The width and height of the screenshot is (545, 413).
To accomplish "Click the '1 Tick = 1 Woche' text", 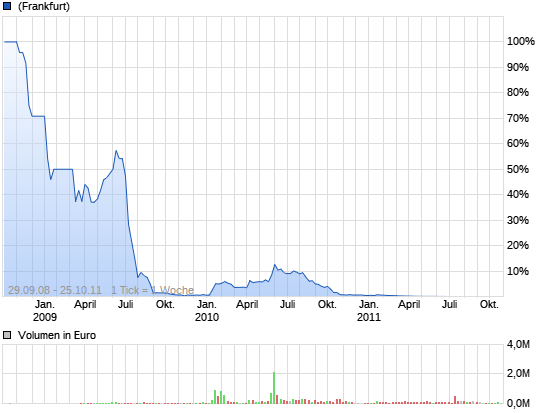I will pos(152,290).
